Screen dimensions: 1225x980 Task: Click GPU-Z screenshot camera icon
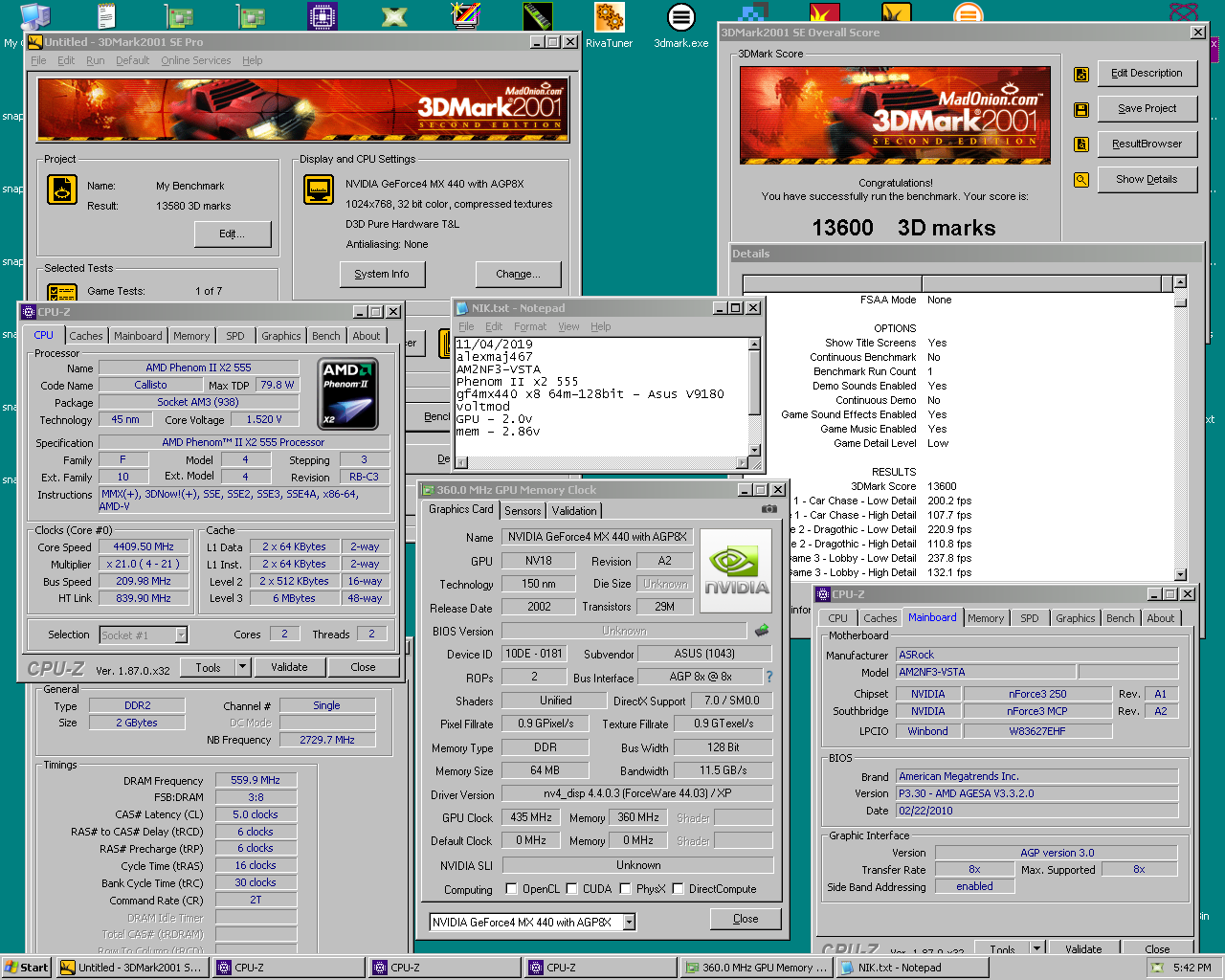pos(768,509)
